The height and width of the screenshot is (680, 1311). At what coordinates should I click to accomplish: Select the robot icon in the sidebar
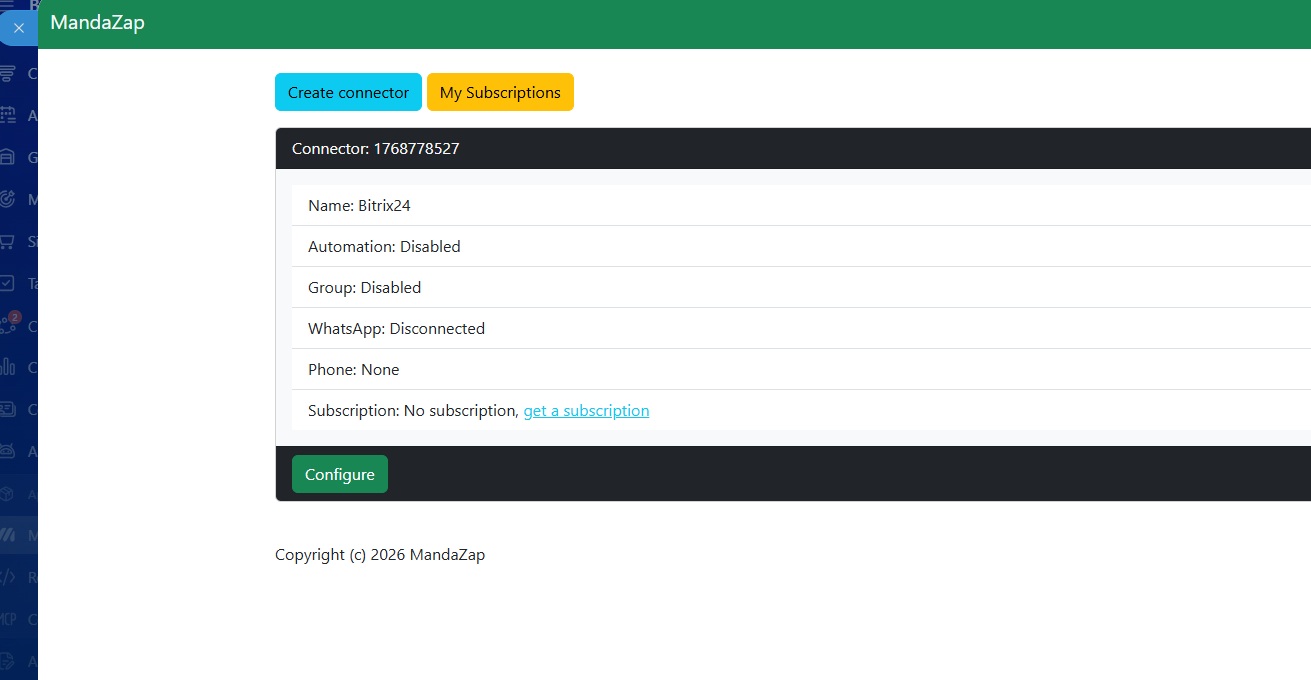[8, 451]
